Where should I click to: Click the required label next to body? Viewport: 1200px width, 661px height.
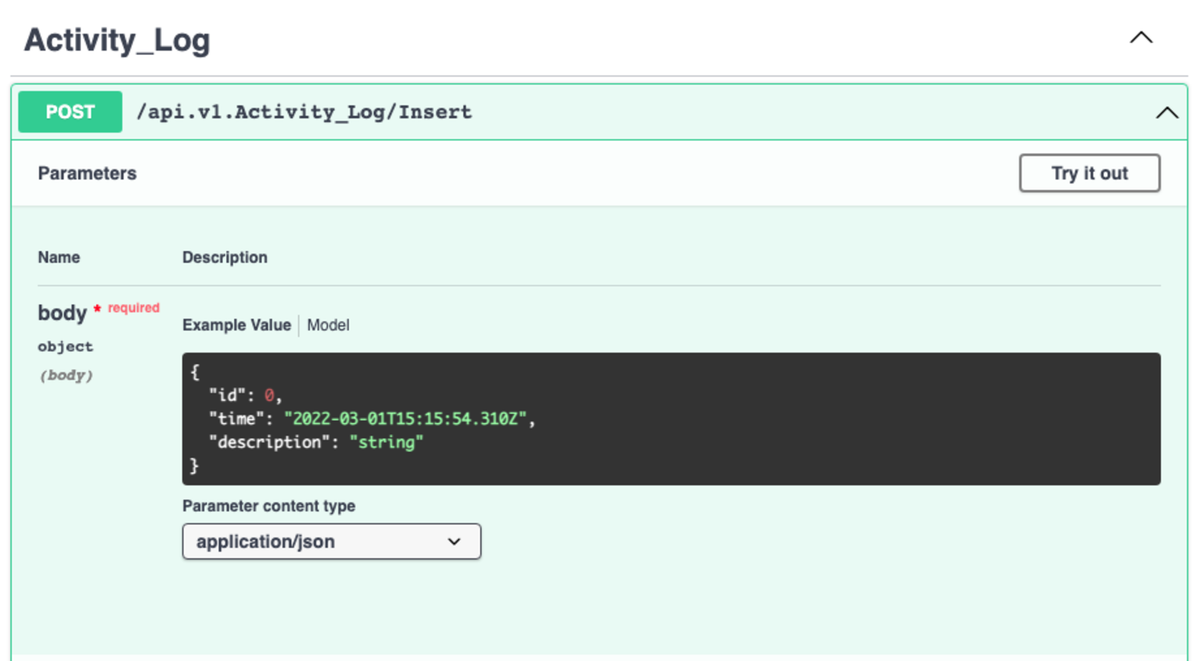point(133,307)
